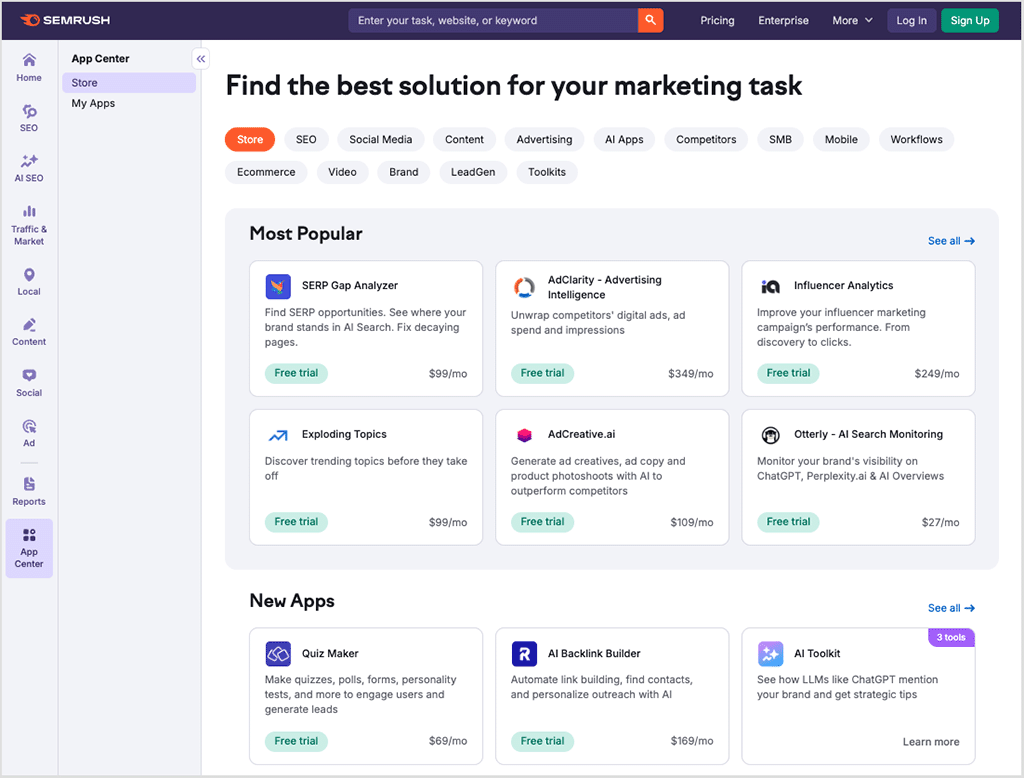Click the SERP Gap Analyzer app icon
1024x778 pixels.
click(x=278, y=286)
